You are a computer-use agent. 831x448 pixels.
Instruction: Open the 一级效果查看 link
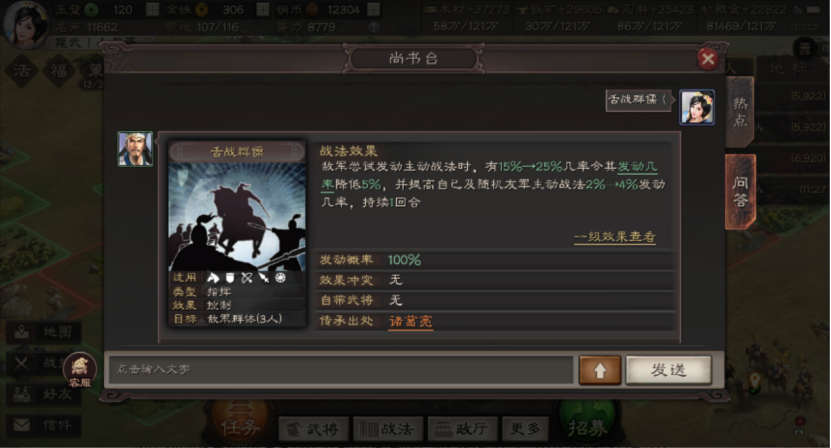pos(615,236)
